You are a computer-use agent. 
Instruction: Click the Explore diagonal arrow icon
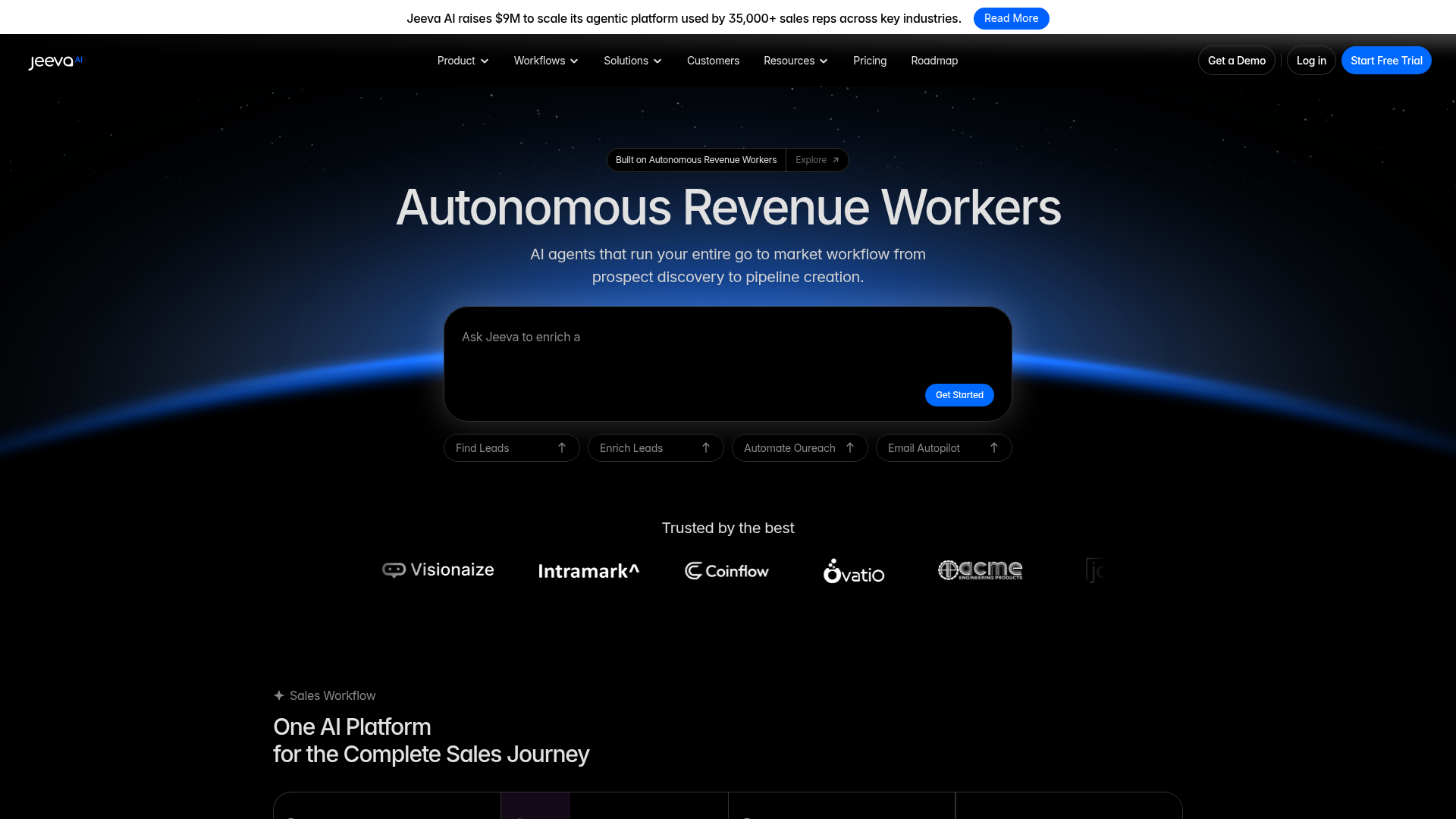pos(836,160)
